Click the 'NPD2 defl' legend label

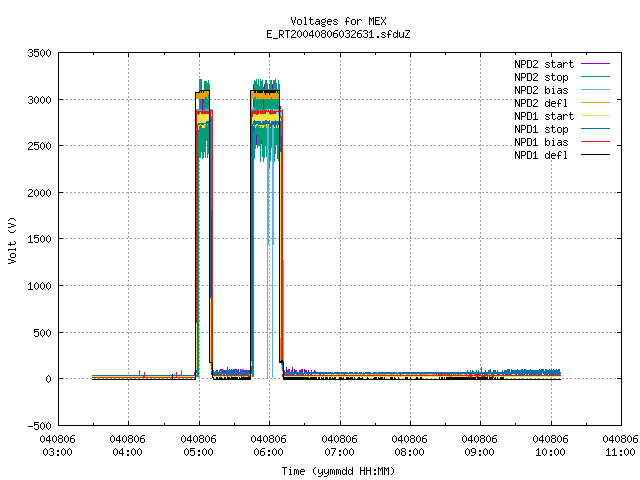click(541, 103)
